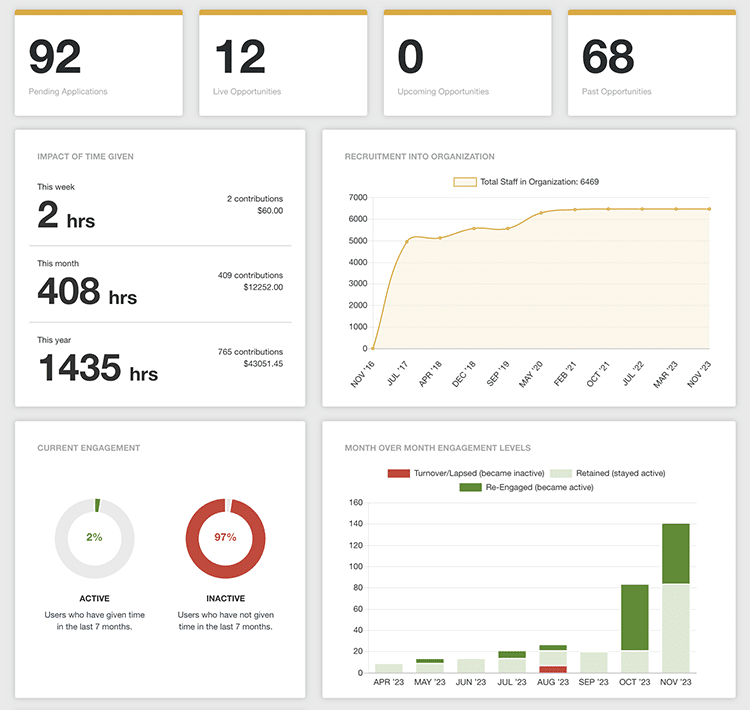Click the This month 408 hrs figure
This screenshot has height=710, width=750.
tap(87, 291)
